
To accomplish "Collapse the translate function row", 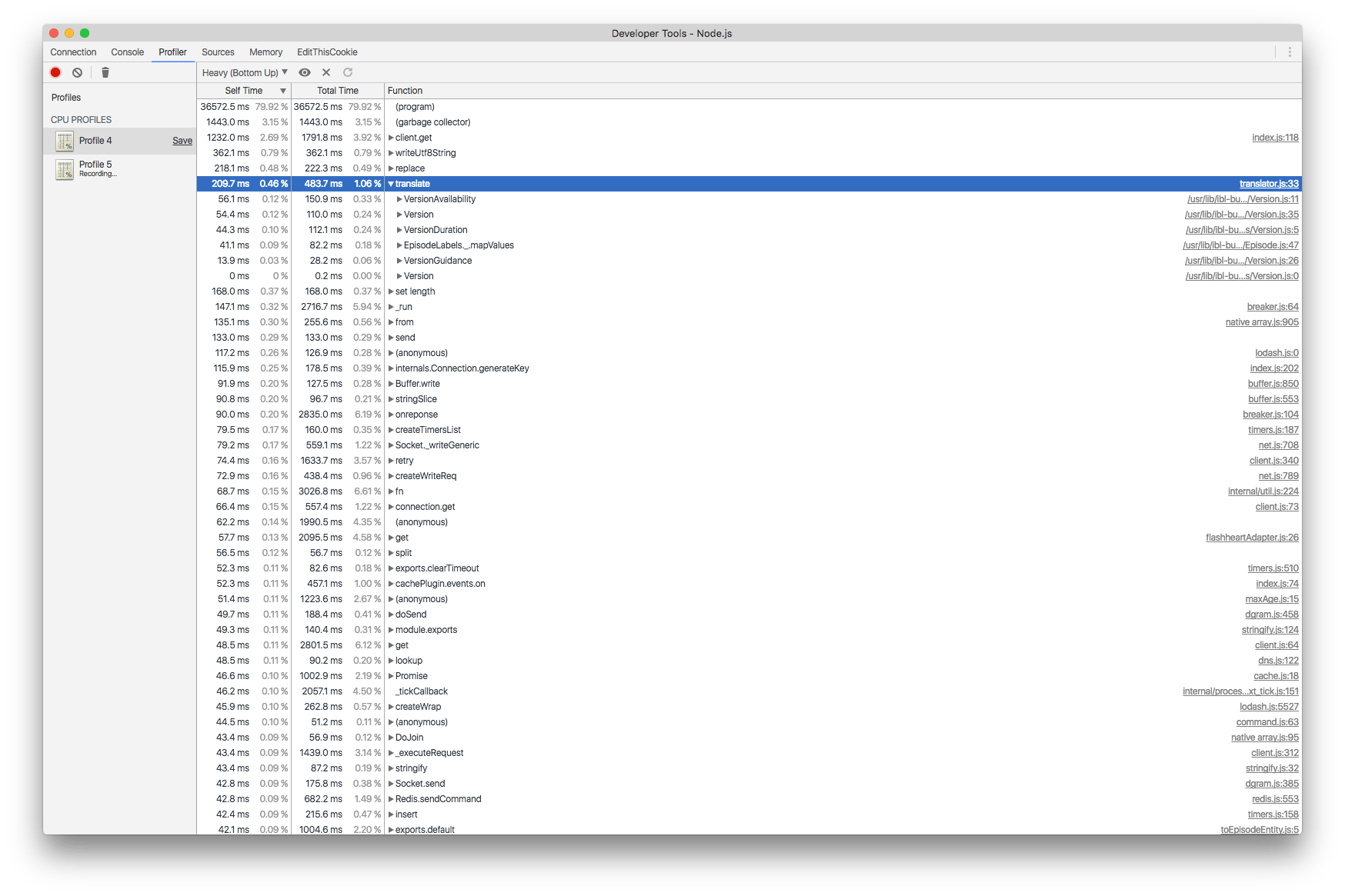I will click(391, 184).
